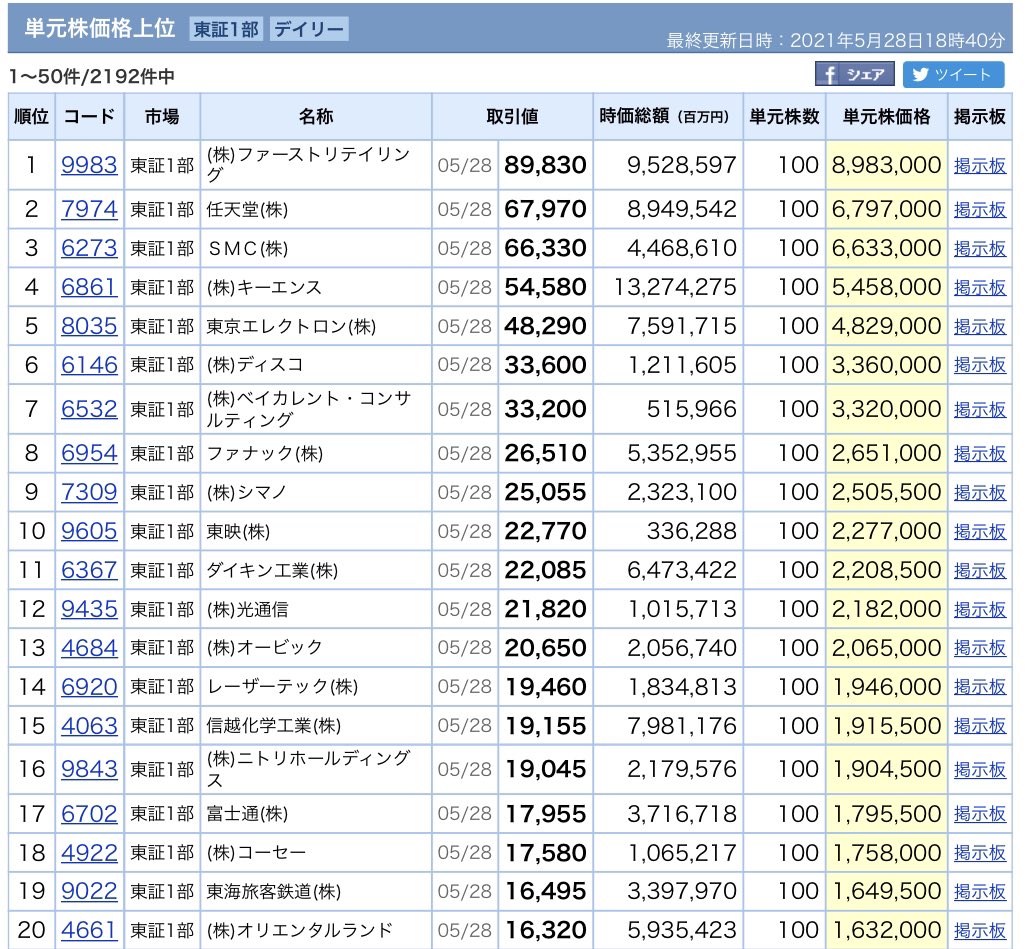Viewport: 1032px width, 949px height.
Task: Open stock code 9843 link
Action: 89,769
